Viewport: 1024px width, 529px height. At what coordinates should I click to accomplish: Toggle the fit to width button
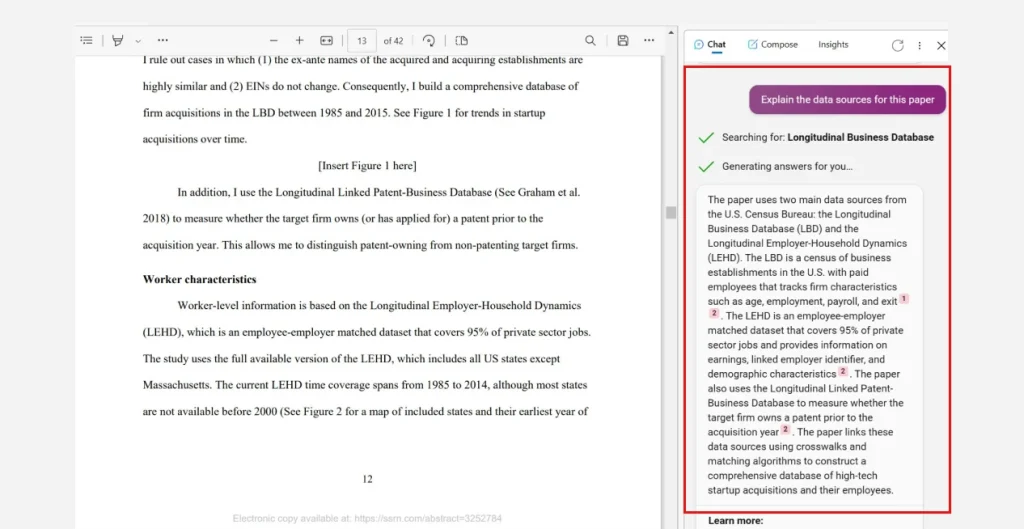click(326, 41)
